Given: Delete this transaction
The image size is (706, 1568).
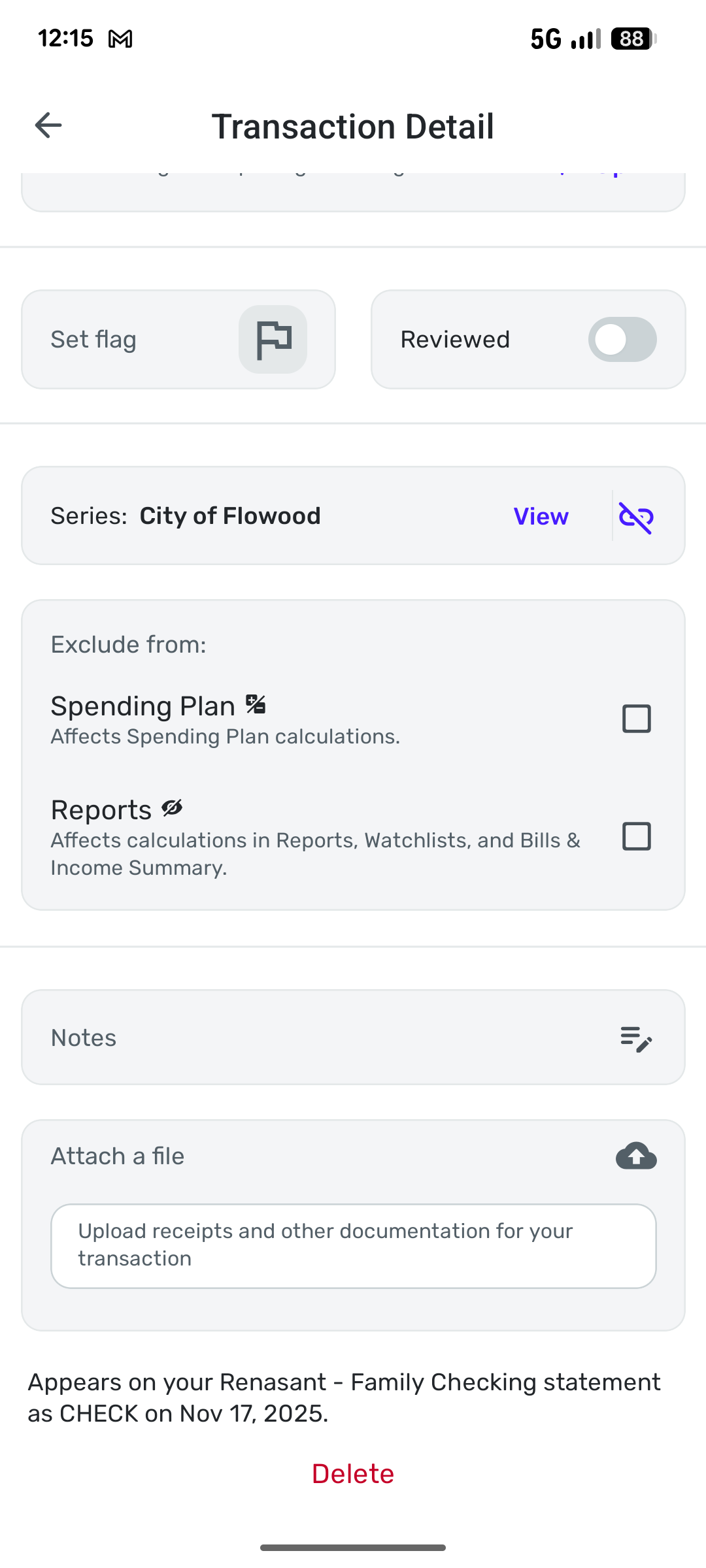Looking at the screenshot, I should click(x=353, y=1474).
